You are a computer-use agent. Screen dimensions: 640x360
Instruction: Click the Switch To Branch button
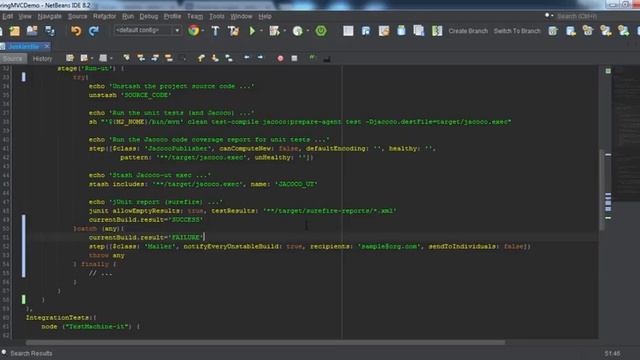pyautogui.click(x=517, y=31)
